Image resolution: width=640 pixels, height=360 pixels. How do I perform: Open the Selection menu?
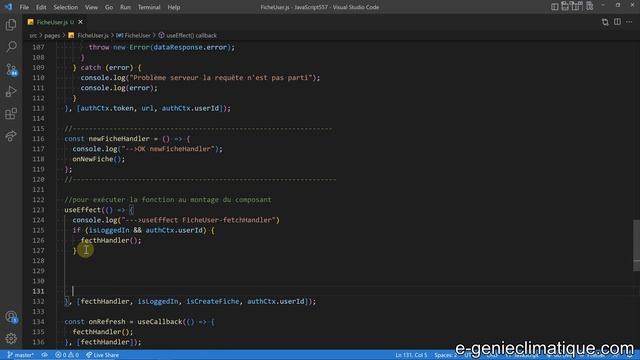point(65,7)
